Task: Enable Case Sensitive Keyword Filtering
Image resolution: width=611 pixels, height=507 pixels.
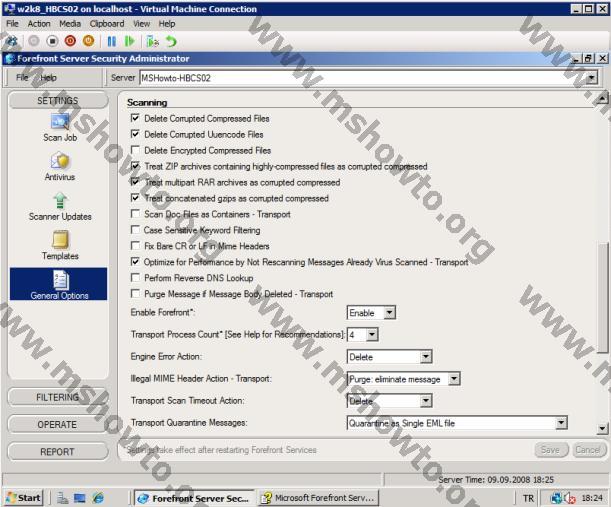Action: tap(135, 230)
